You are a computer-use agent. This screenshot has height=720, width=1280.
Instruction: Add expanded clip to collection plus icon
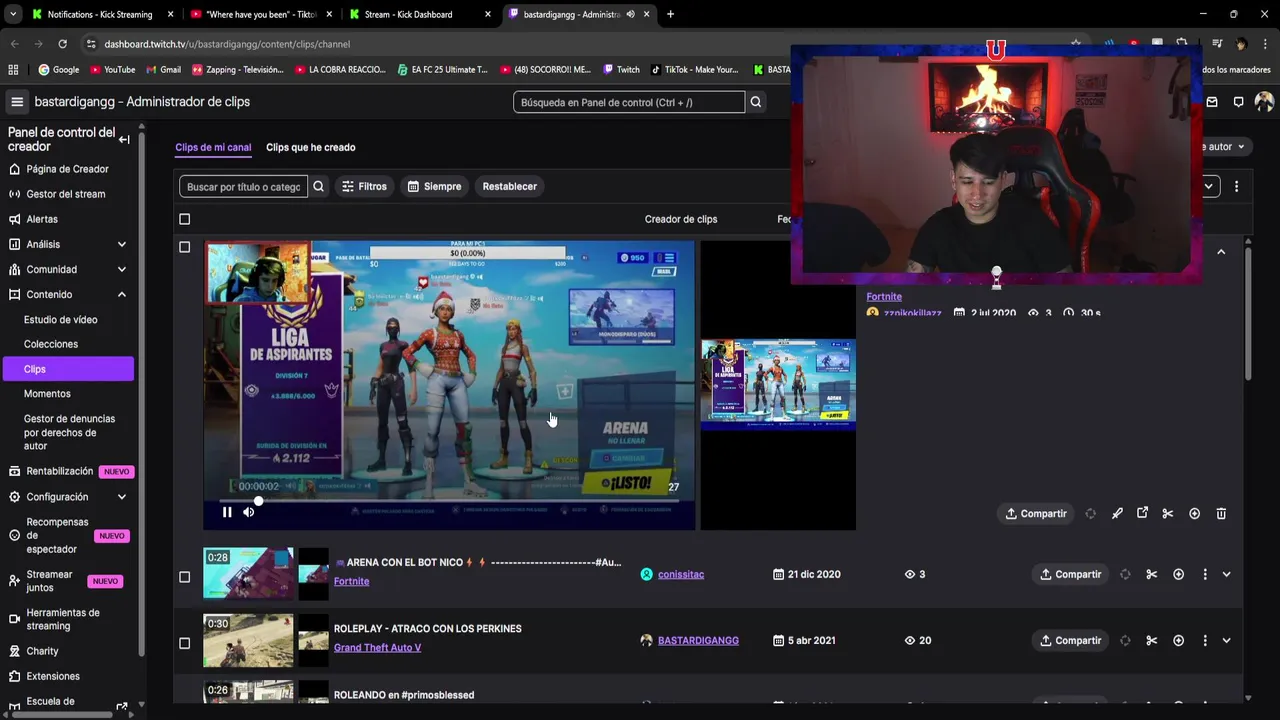(1194, 513)
